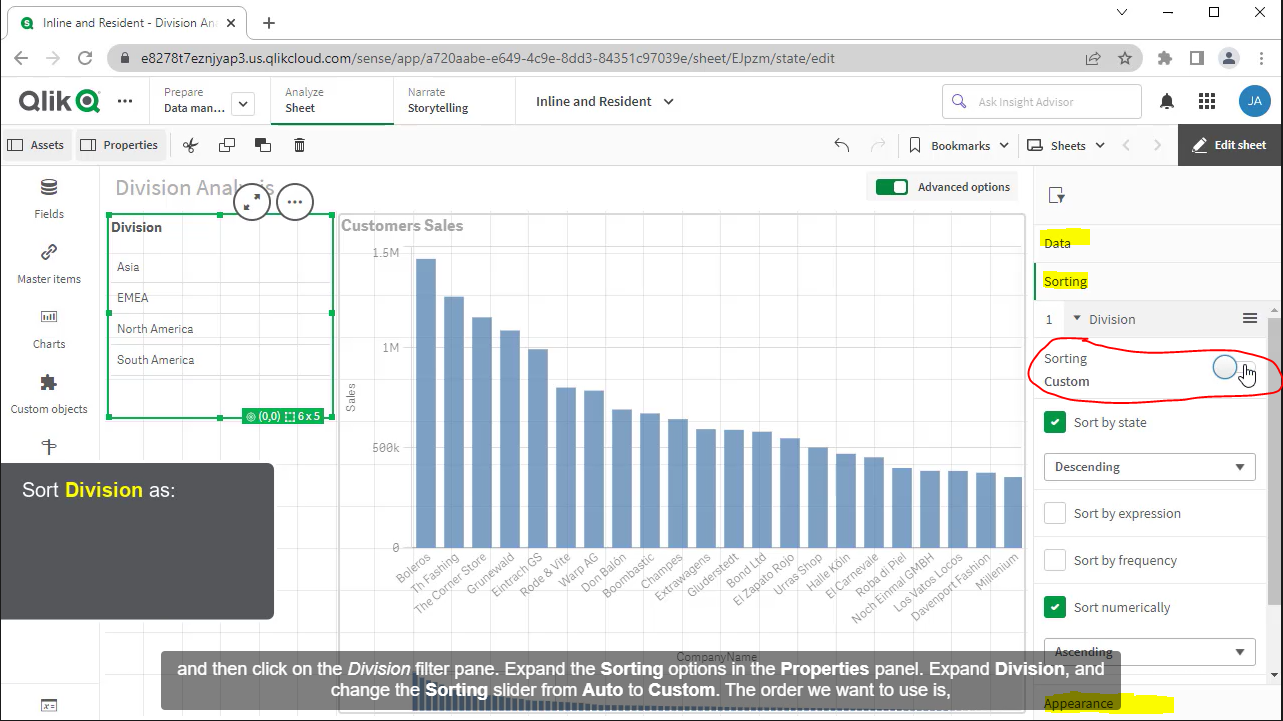Switch to Analyze Sheet tab
Image resolution: width=1283 pixels, height=721 pixels.
point(332,100)
